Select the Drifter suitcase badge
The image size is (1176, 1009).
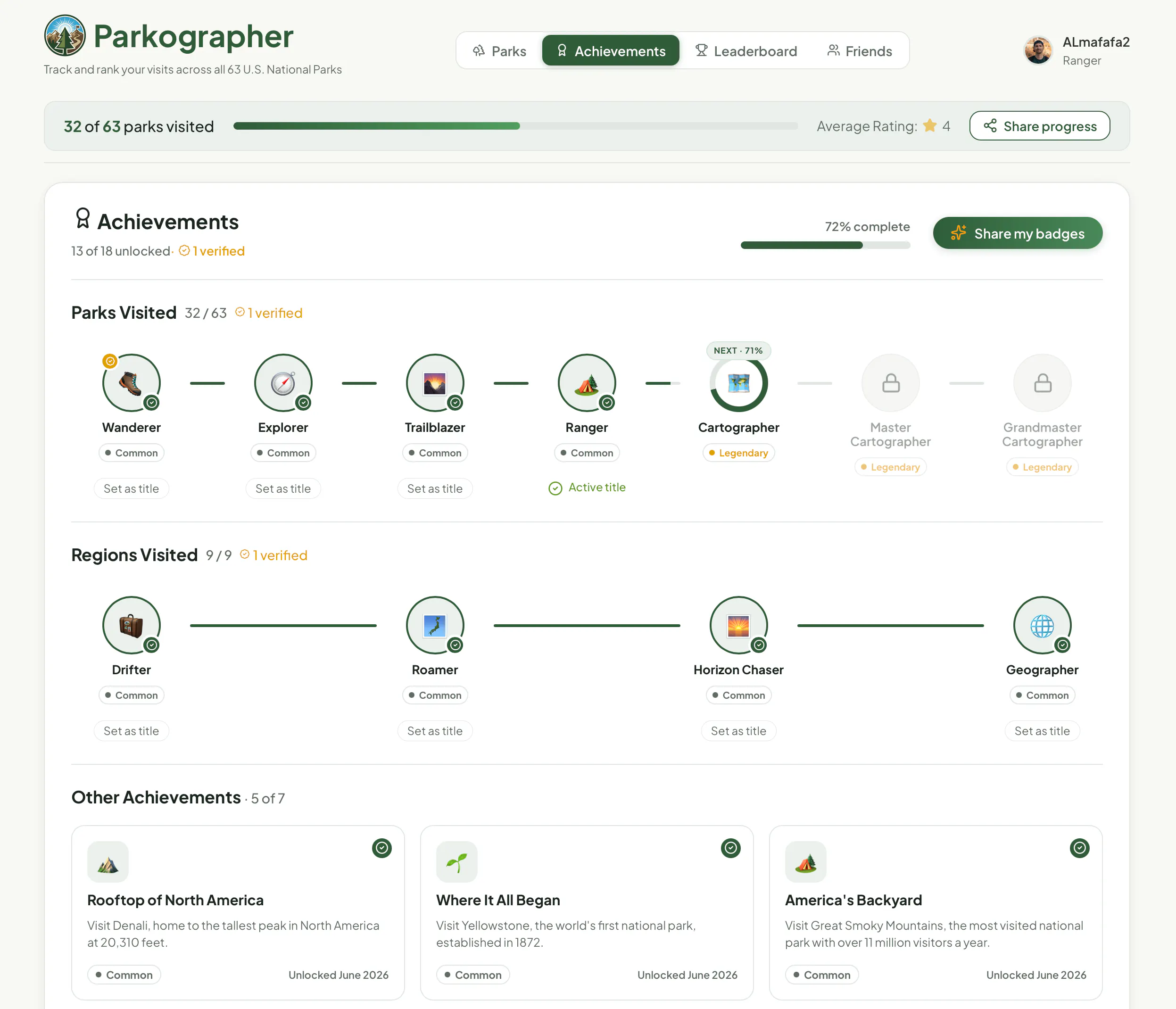(x=131, y=625)
